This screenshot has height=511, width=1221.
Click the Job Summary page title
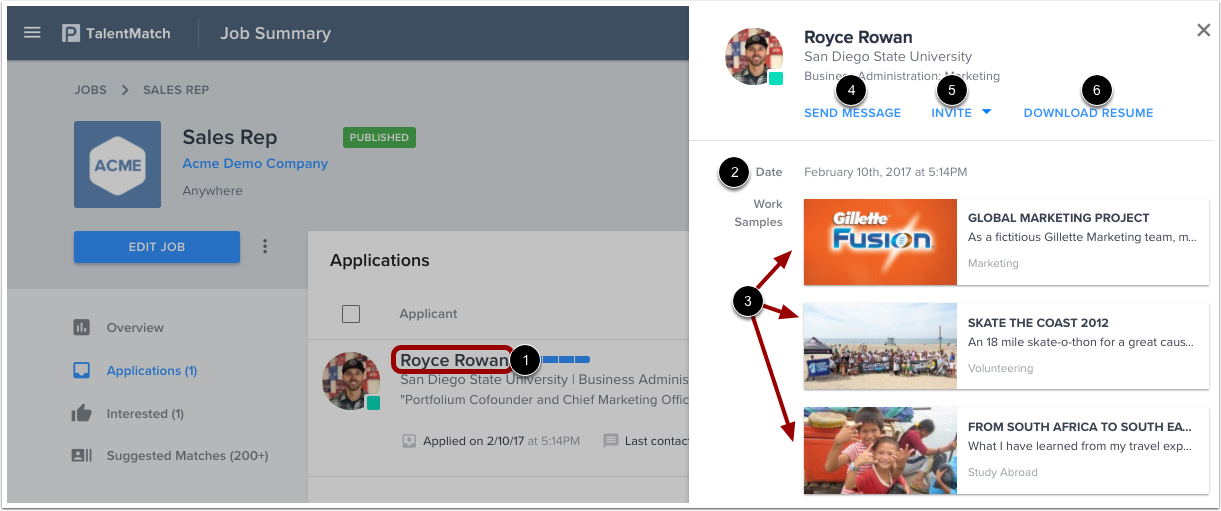tap(276, 33)
